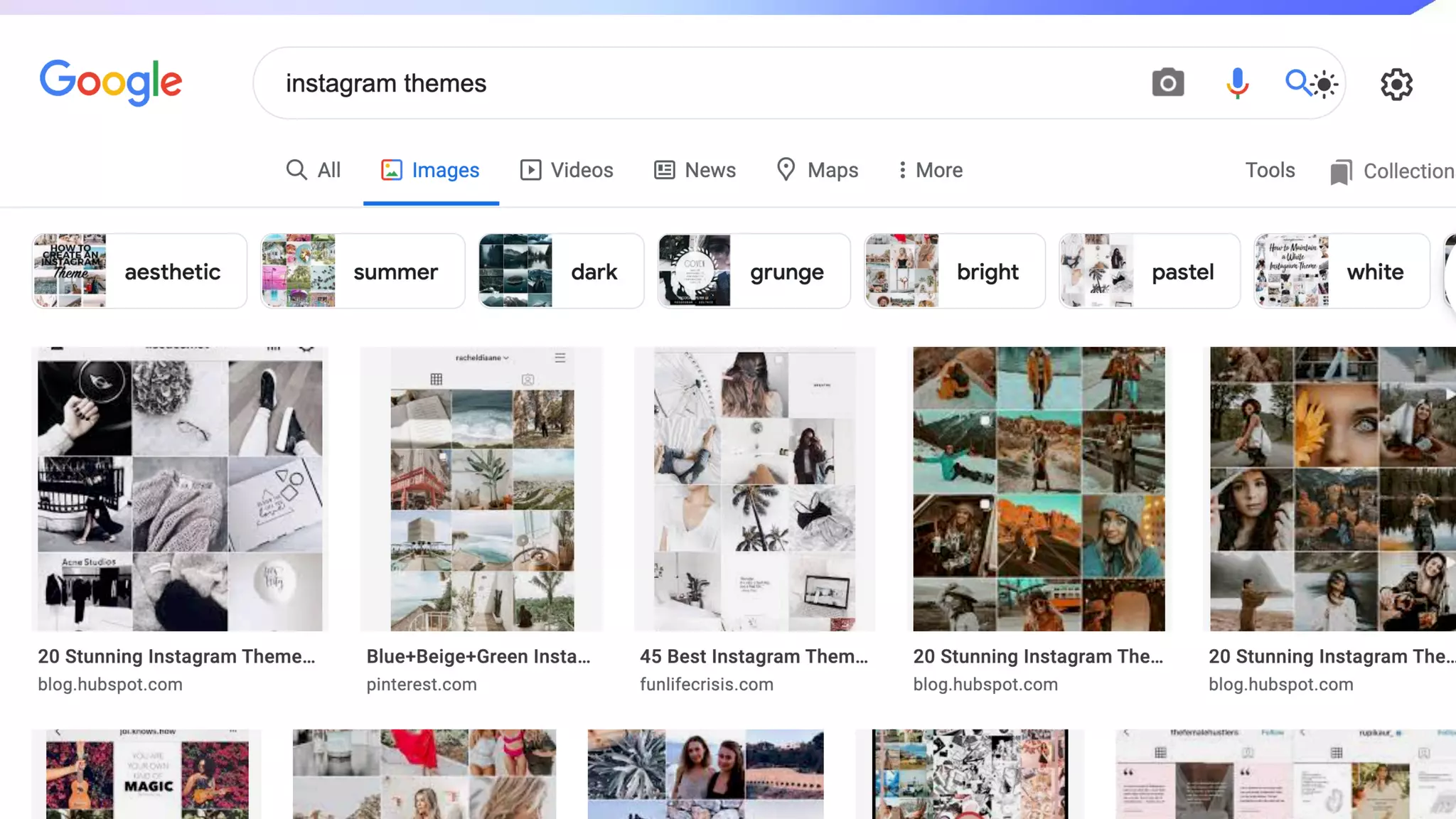Open the settings gear icon
Image resolution: width=1456 pixels, height=819 pixels.
tap(1396, 85)
